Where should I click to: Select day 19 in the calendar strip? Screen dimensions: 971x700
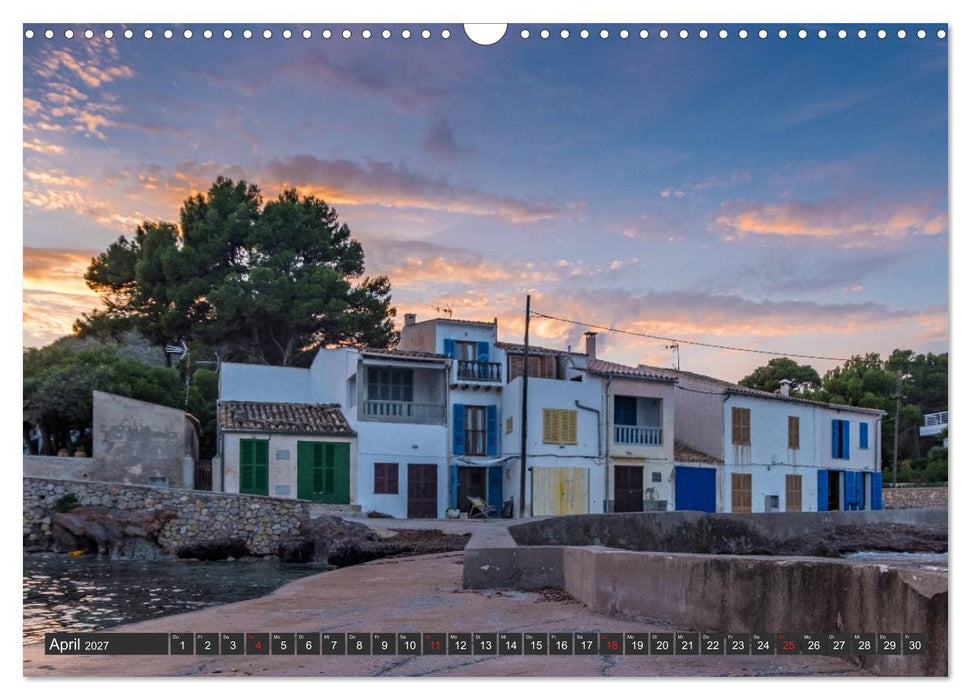pos(637,644)
